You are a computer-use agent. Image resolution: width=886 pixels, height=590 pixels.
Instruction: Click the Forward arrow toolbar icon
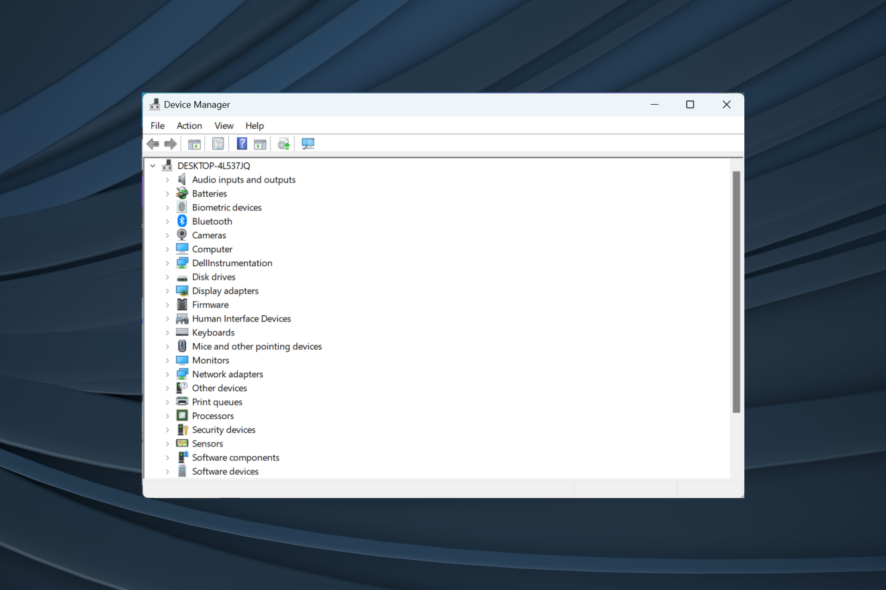[170, 144]
